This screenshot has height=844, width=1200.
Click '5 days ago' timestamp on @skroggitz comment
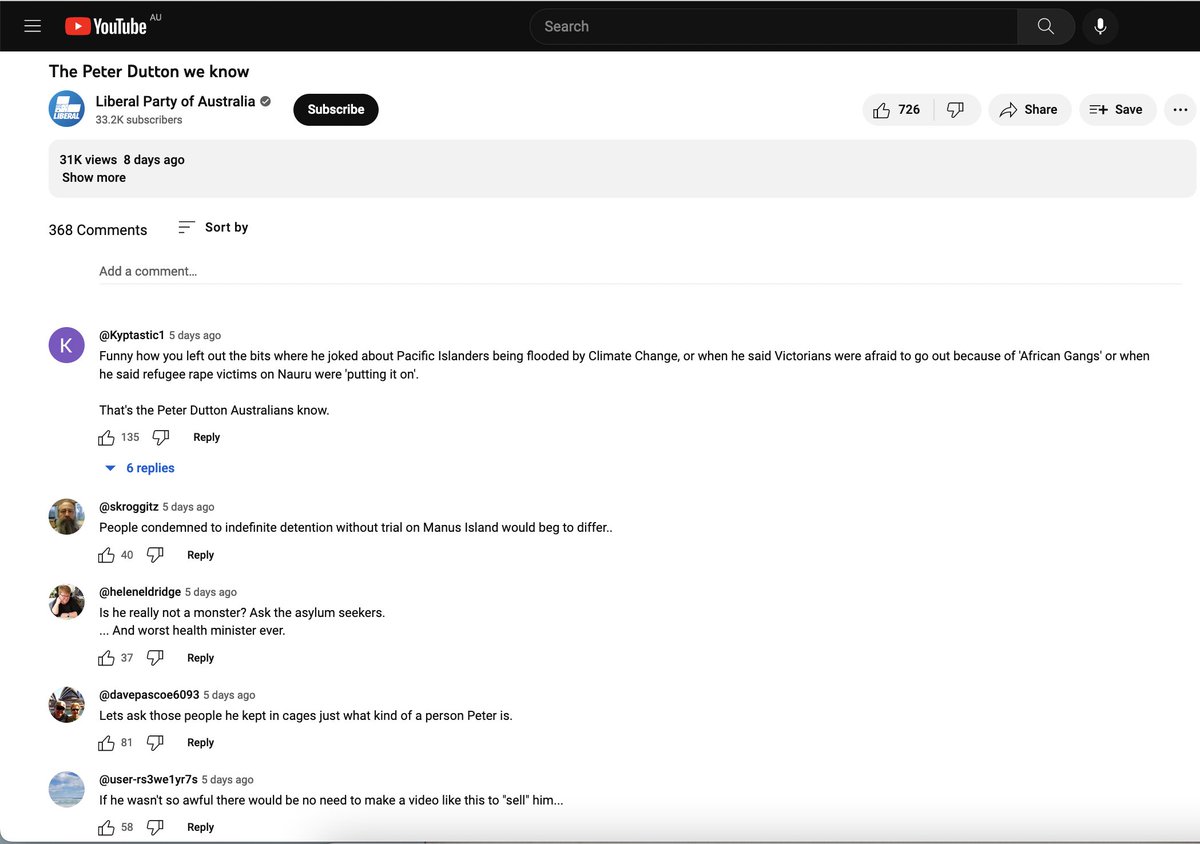(189, 507)
